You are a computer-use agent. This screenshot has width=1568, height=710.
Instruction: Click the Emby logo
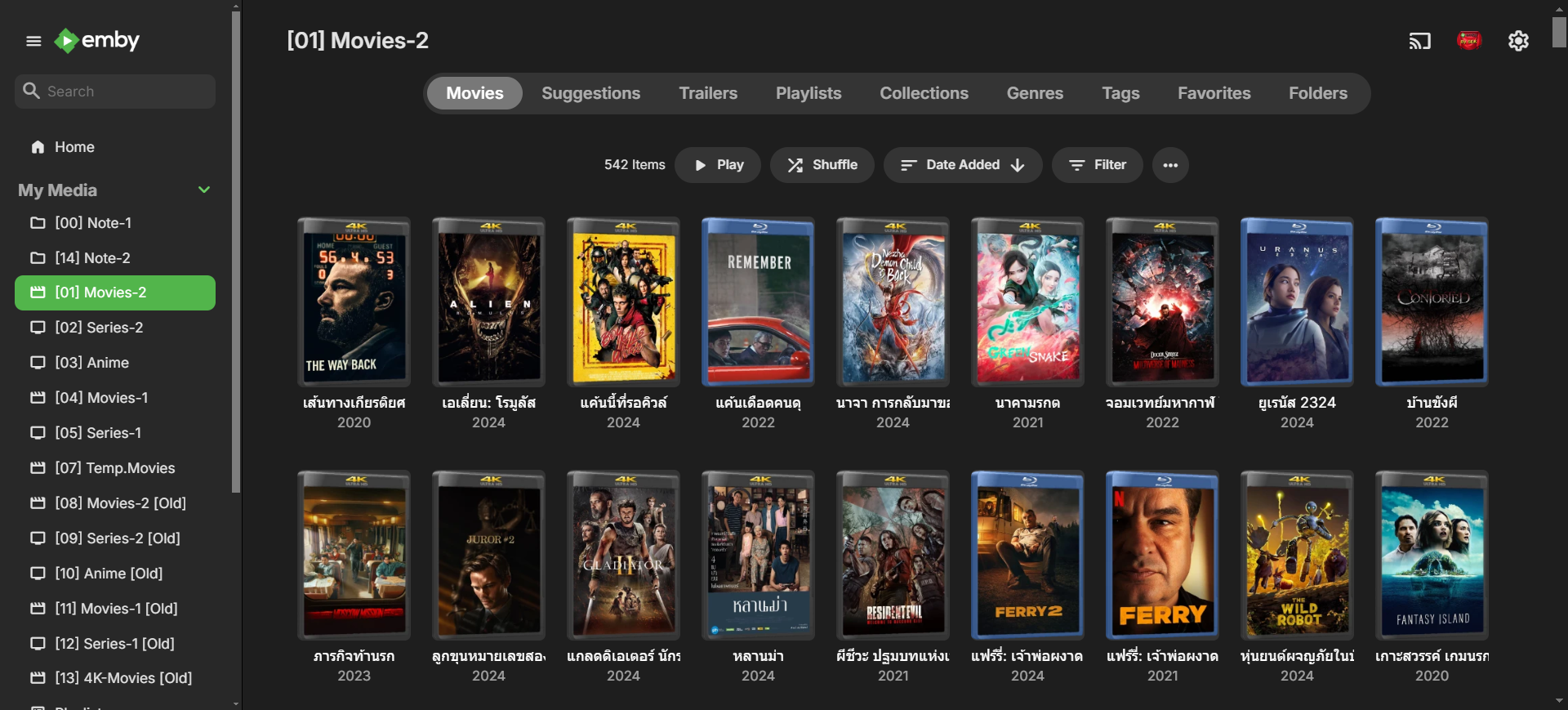(x=96, y=40)
